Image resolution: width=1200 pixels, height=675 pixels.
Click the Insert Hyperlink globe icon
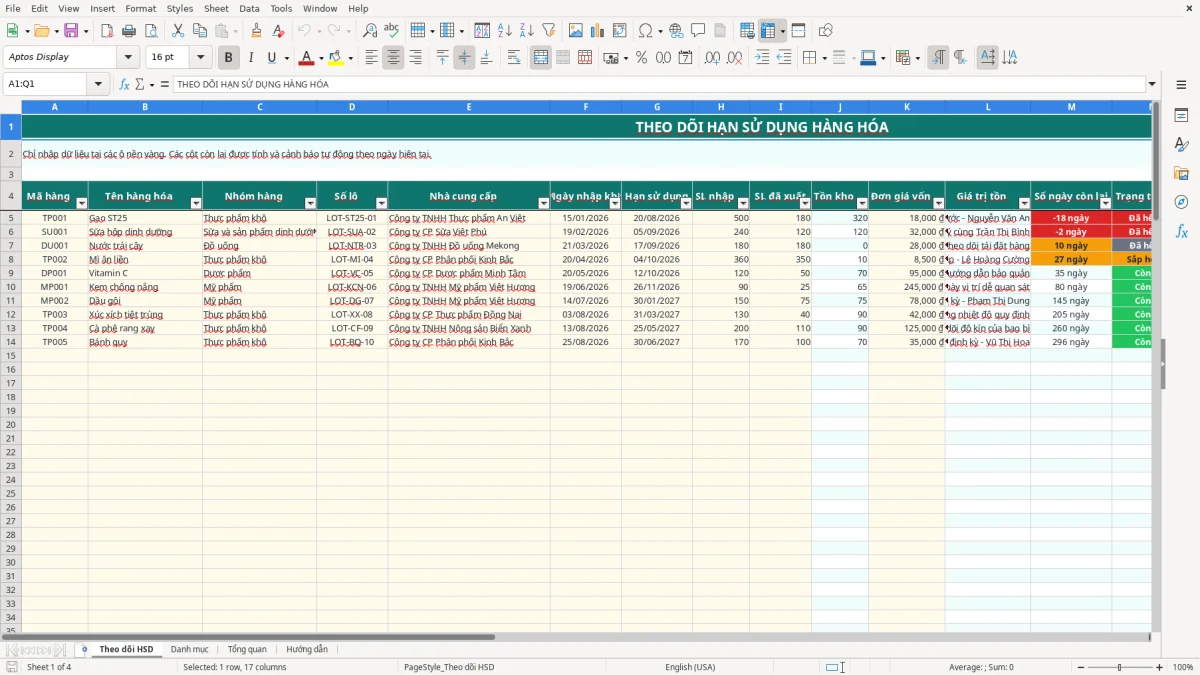click(677, 31)
